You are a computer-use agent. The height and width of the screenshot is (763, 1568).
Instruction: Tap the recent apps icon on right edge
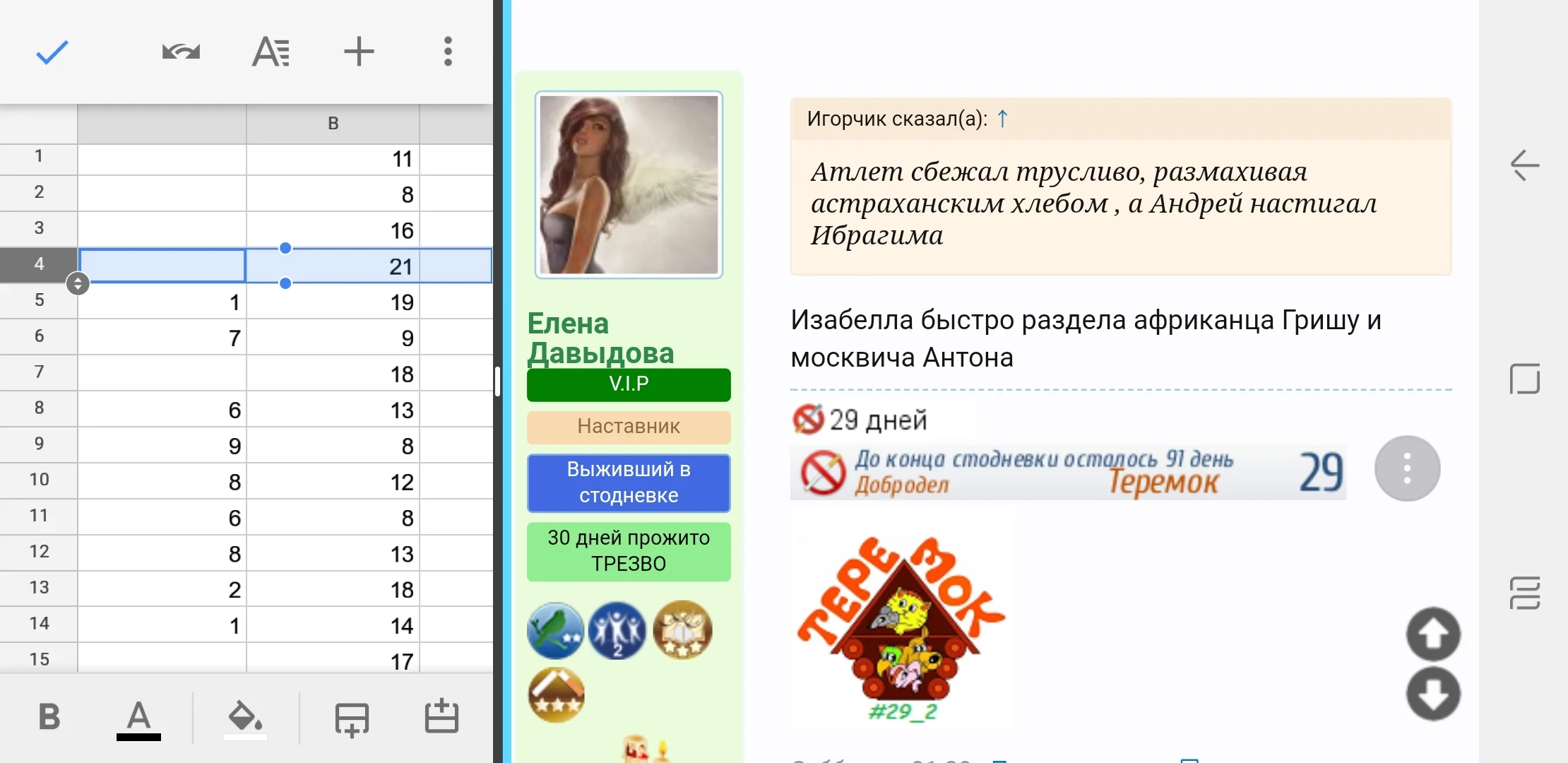click(1524, 593)
